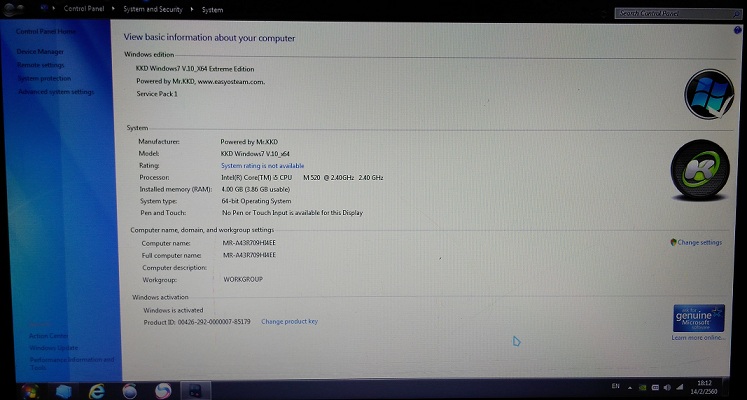Open the network signal tray icon
This screenshot has width=747, height=400.
(680, 387)
